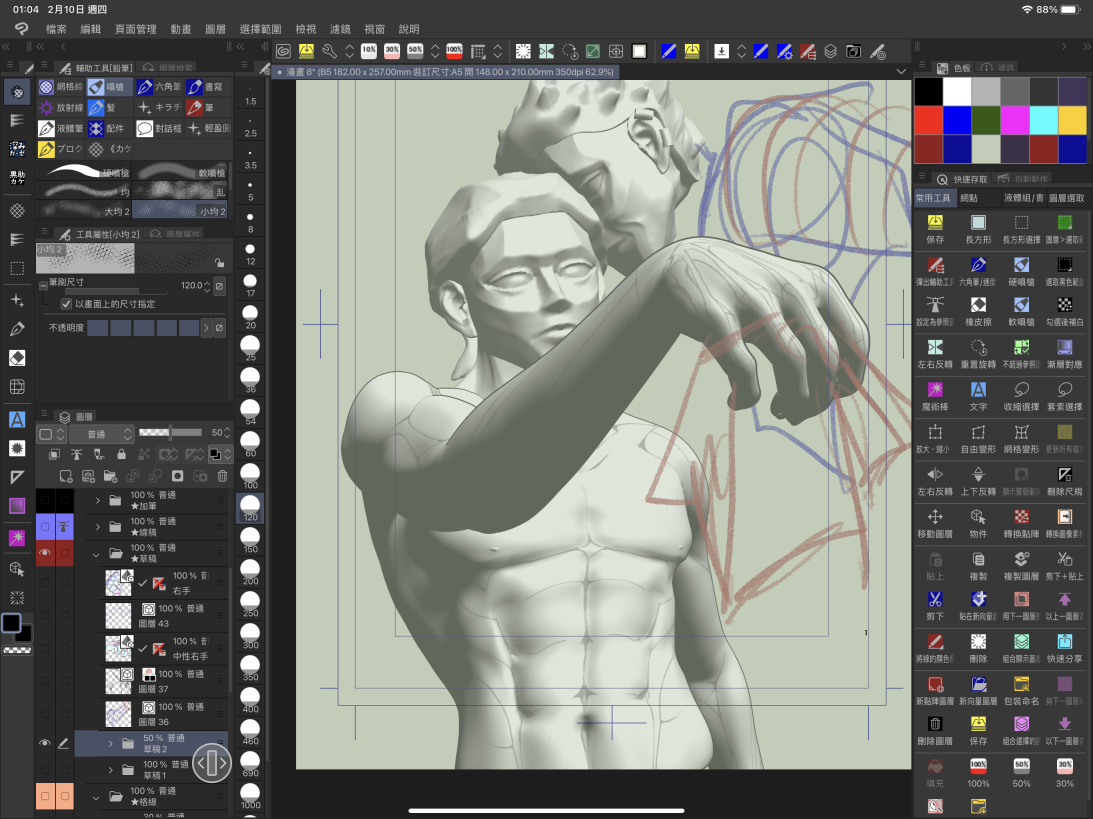Expand the 草稿 2 layer folder

click(110, 744)
